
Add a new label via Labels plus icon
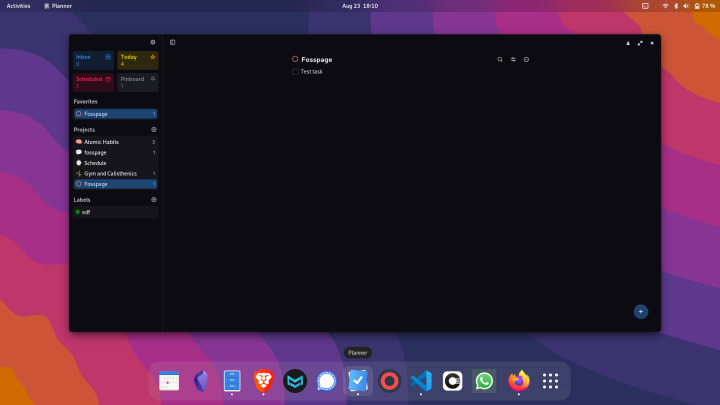coord(154,200)
